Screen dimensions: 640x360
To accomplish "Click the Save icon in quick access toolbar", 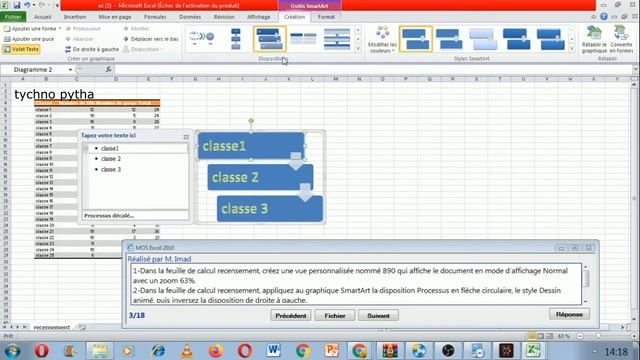I will [x=16, y=5].
